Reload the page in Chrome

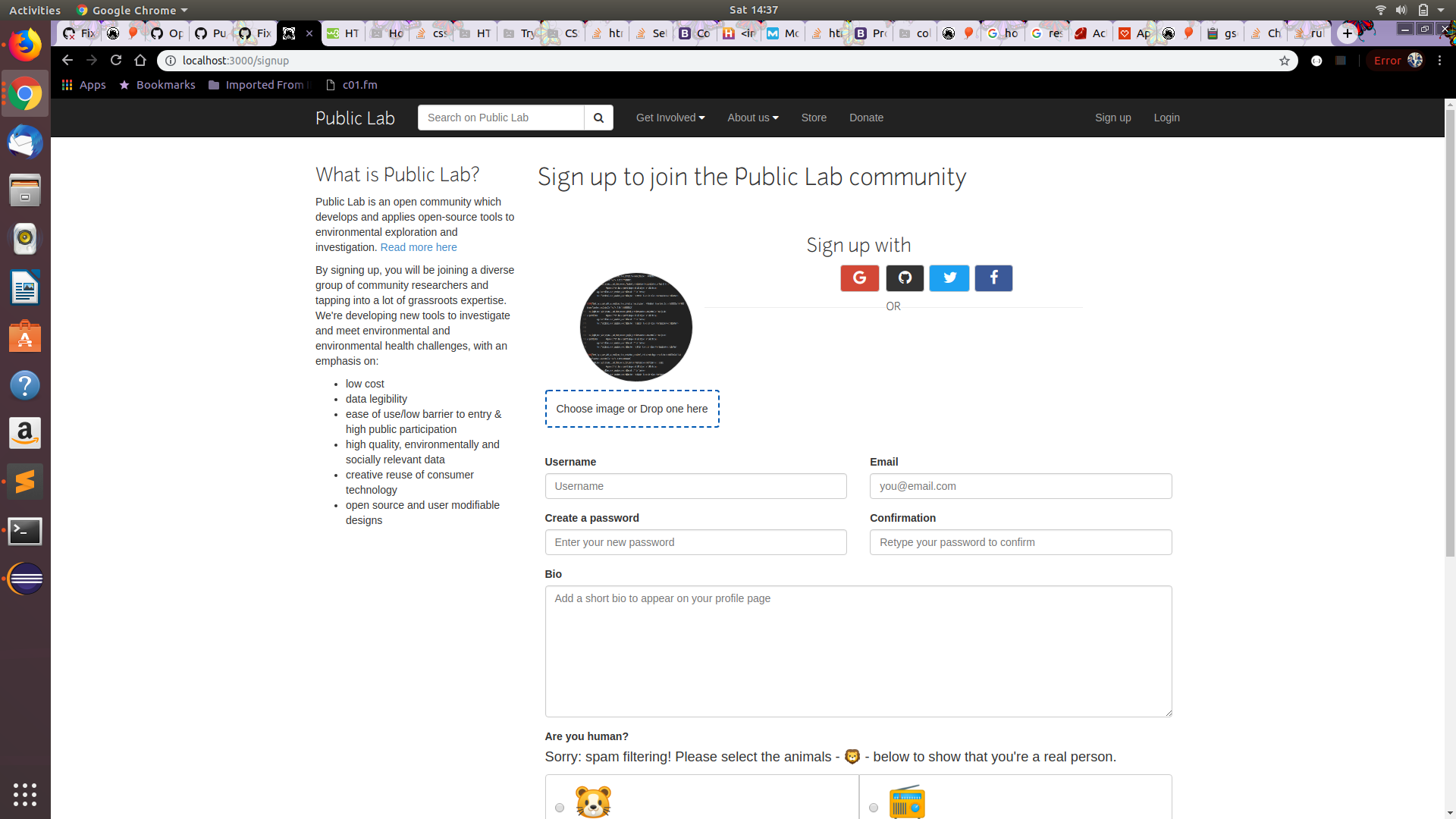[116, 60]
